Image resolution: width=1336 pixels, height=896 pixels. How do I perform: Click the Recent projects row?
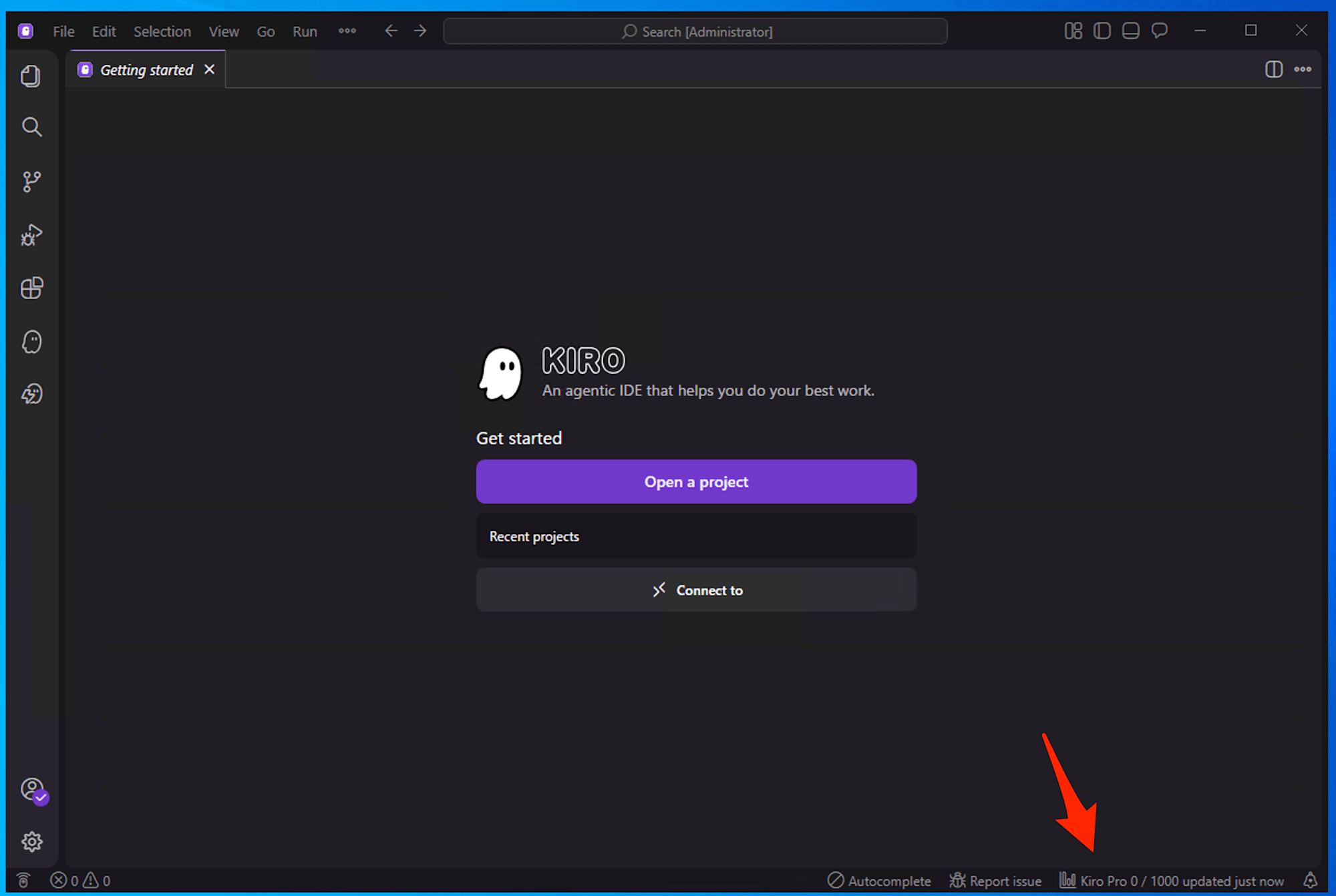696,536
